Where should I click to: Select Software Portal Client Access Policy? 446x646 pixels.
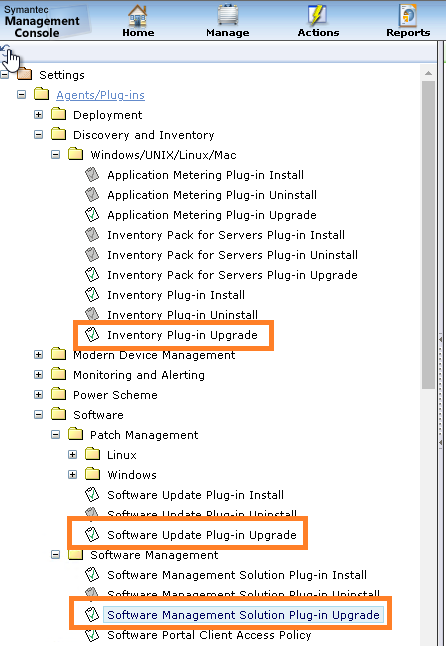[x=209, y=635]
